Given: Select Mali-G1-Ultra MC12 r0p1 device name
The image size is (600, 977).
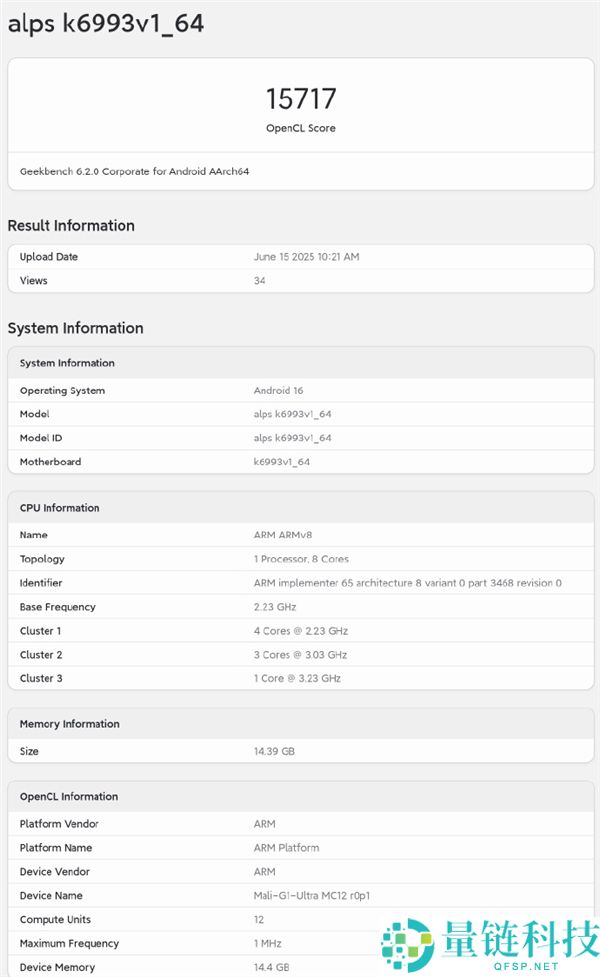Looking at the screenshot, I should (312, 895).
